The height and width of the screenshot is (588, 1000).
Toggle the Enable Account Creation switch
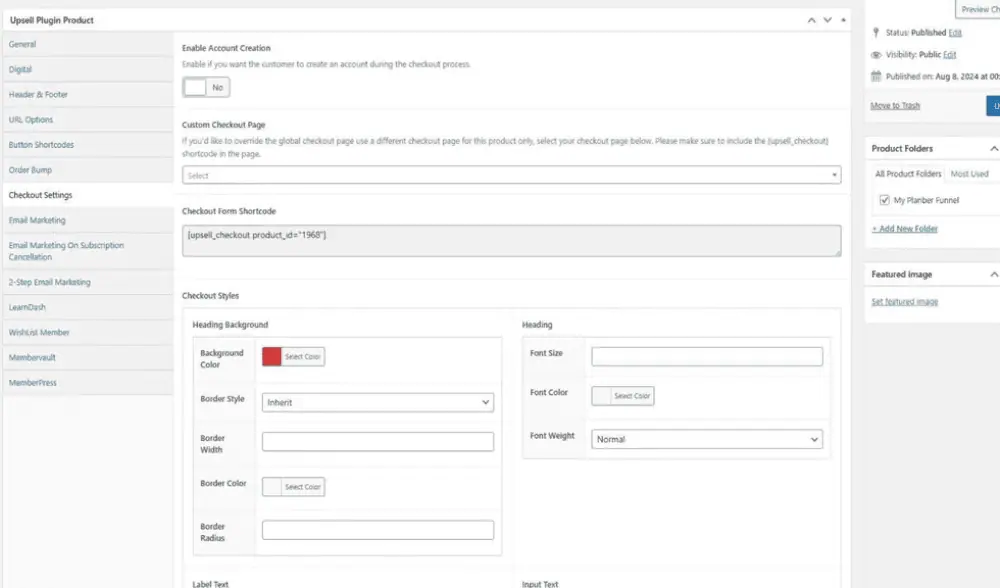pyautogui.click(x=206, y=87)
